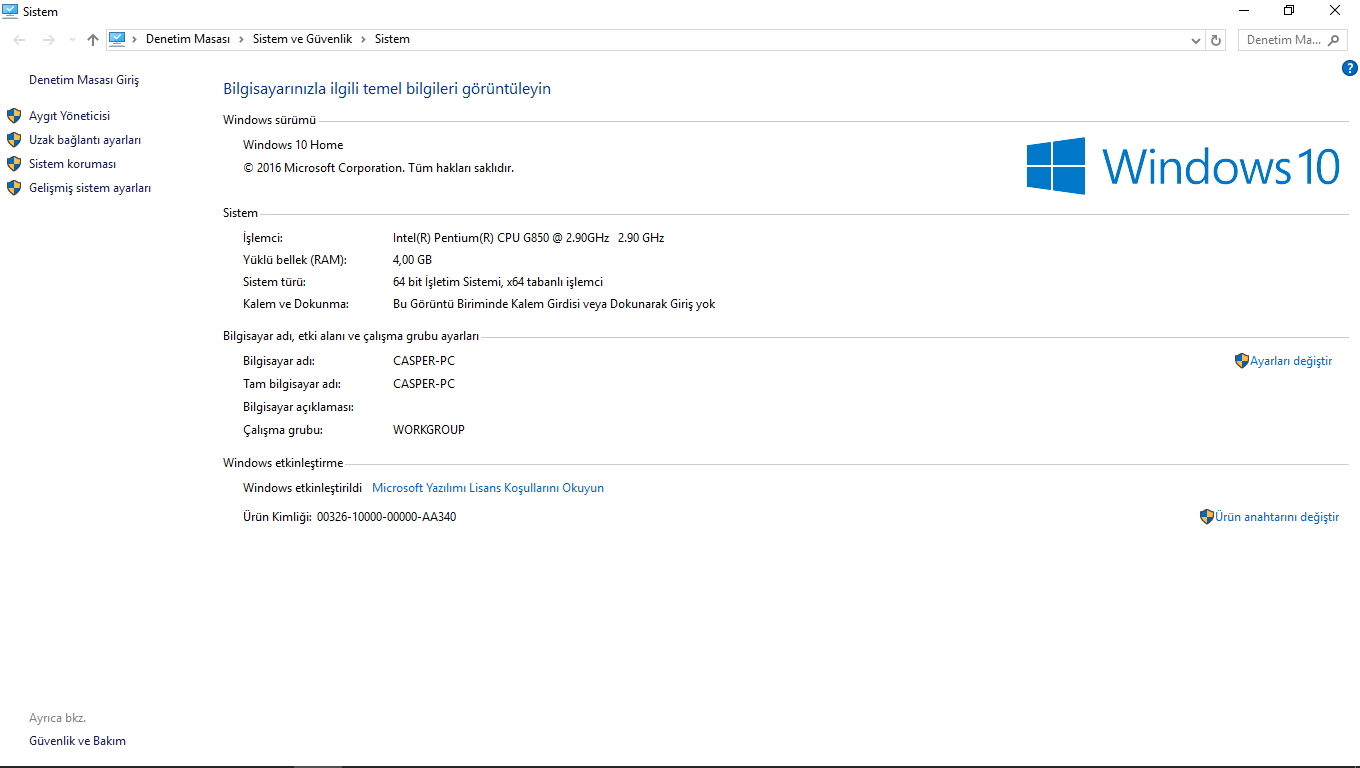Image resolution: width=1360 pixels, height=768 pixels.
Task: Click the shield icon beside Aygıt Yöneticisi
Action: pyautogui.click(x=14, y=116)
